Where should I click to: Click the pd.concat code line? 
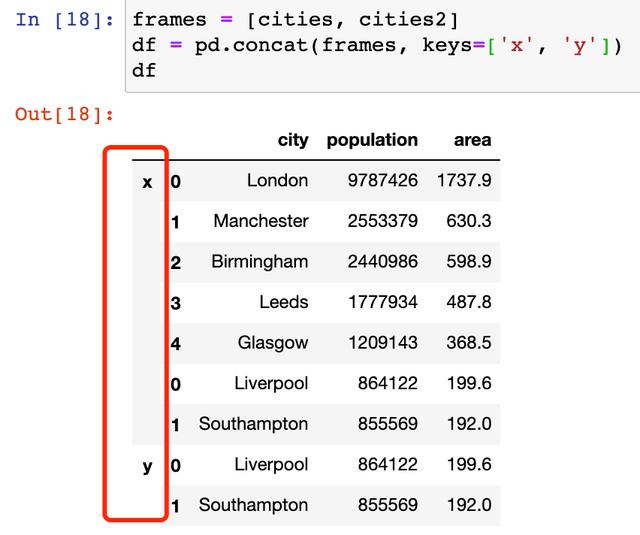click(x=376, y=45)
